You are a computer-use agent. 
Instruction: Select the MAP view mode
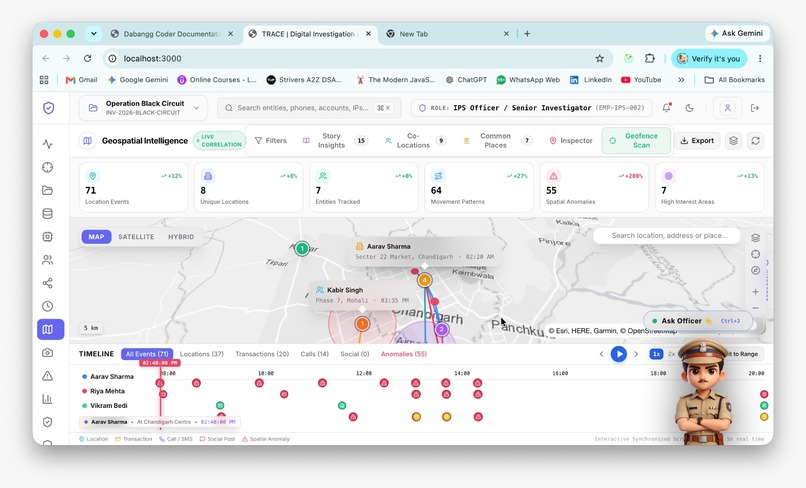[96, 237]
